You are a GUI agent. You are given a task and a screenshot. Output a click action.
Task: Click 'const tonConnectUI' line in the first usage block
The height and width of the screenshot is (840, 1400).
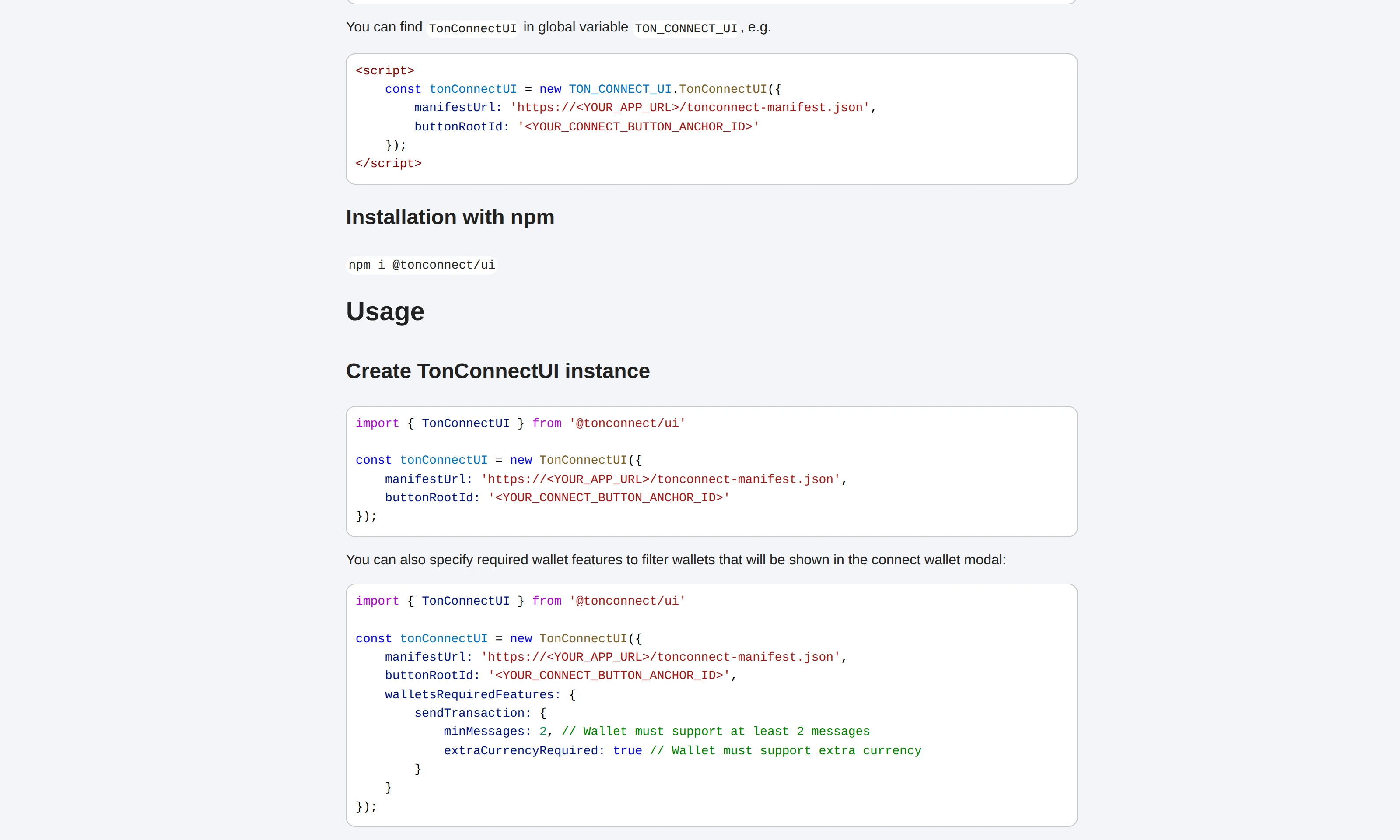tap(499, 460)
